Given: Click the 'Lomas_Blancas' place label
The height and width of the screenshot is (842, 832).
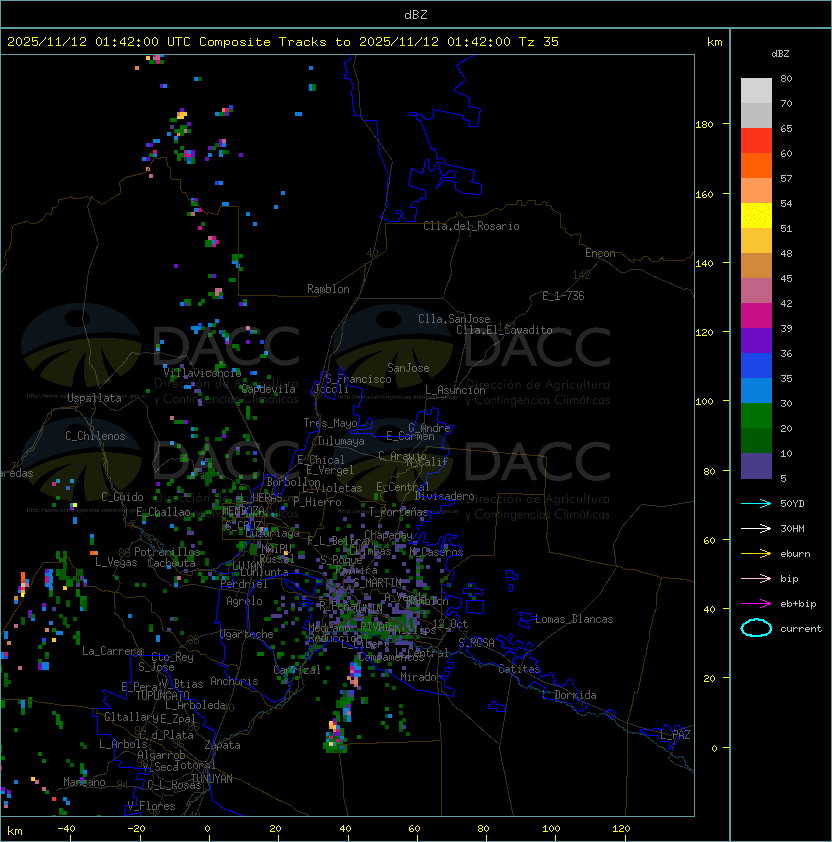Looking at the screenshot, I should coord(574,619).
